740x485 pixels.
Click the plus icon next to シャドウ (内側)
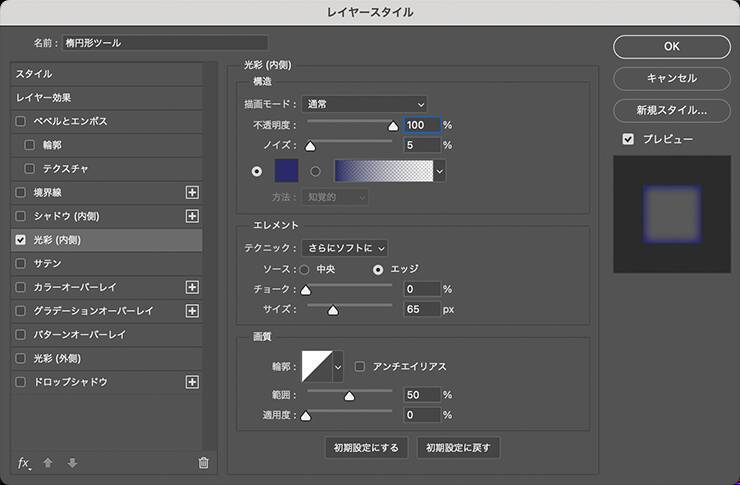tap(193, 216)
